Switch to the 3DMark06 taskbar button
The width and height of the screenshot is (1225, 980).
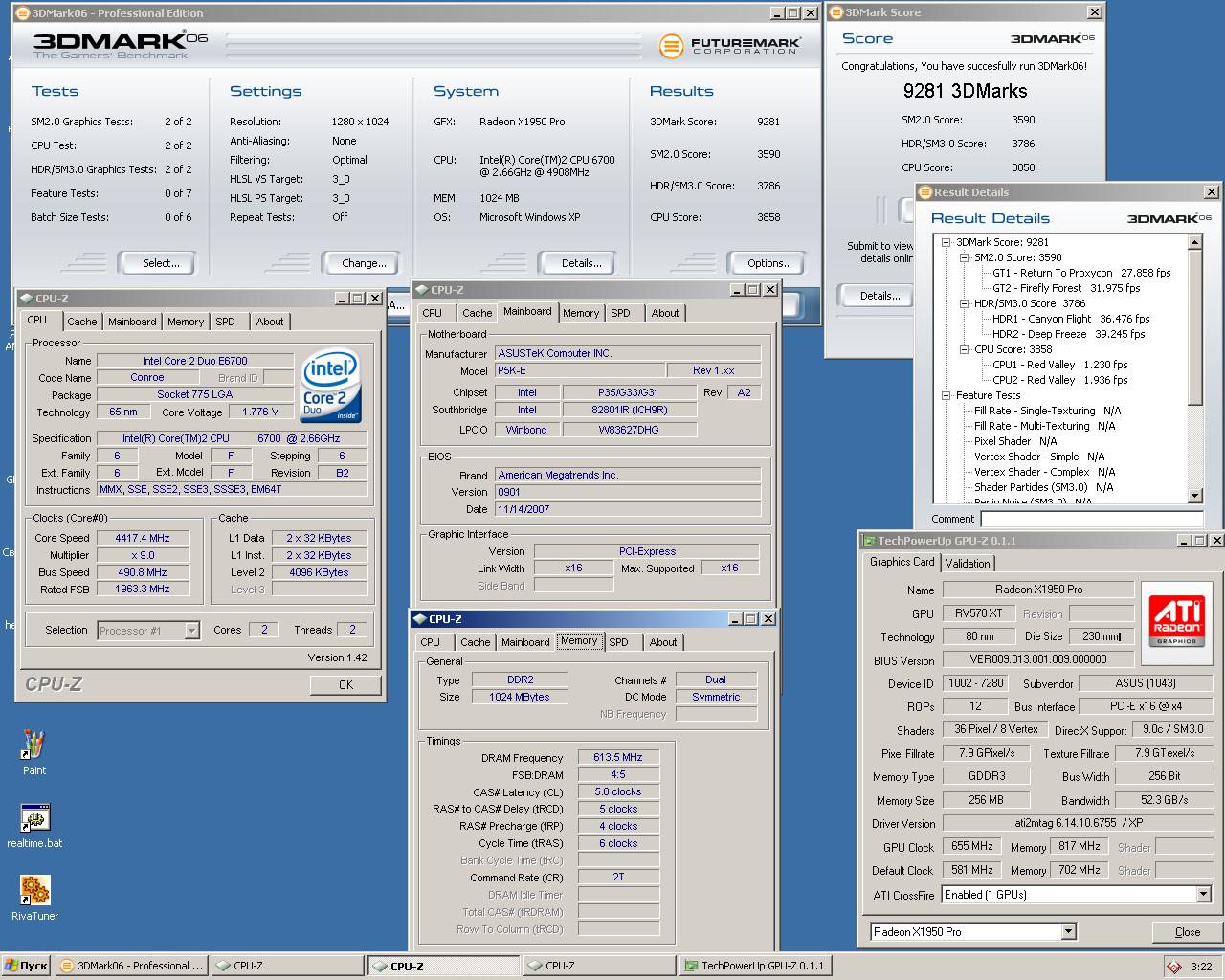tap(130, 966)
